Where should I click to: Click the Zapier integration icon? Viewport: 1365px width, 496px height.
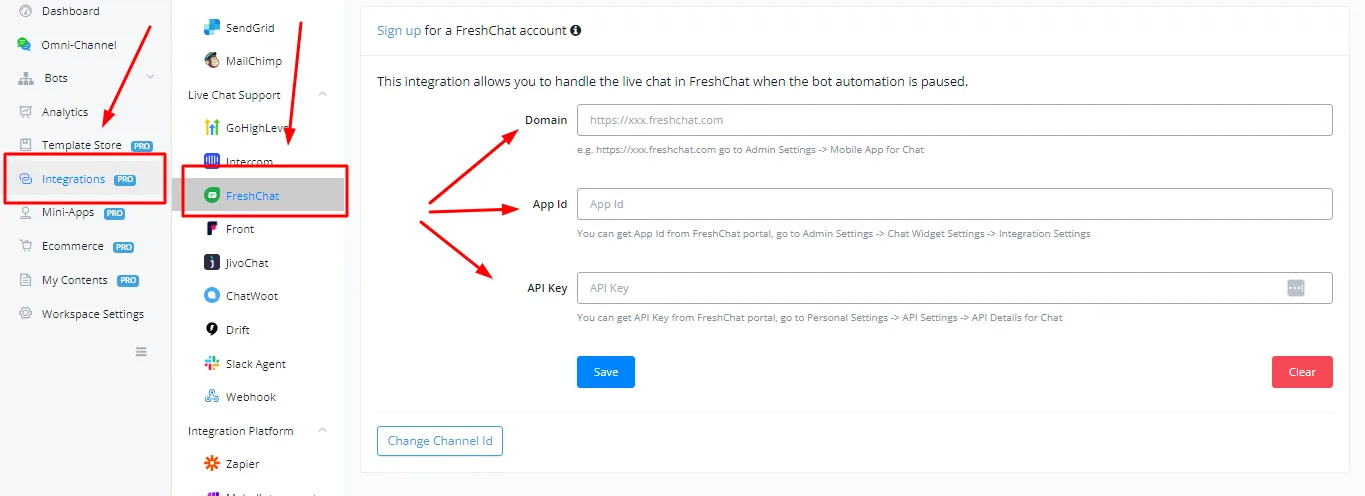point(211,464)
